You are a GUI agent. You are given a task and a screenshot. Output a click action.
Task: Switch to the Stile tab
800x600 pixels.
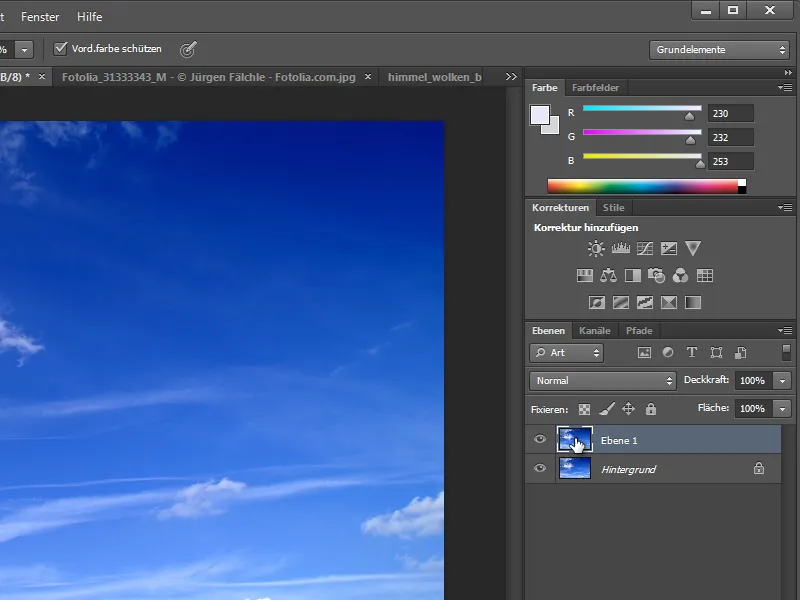point(613,208)
